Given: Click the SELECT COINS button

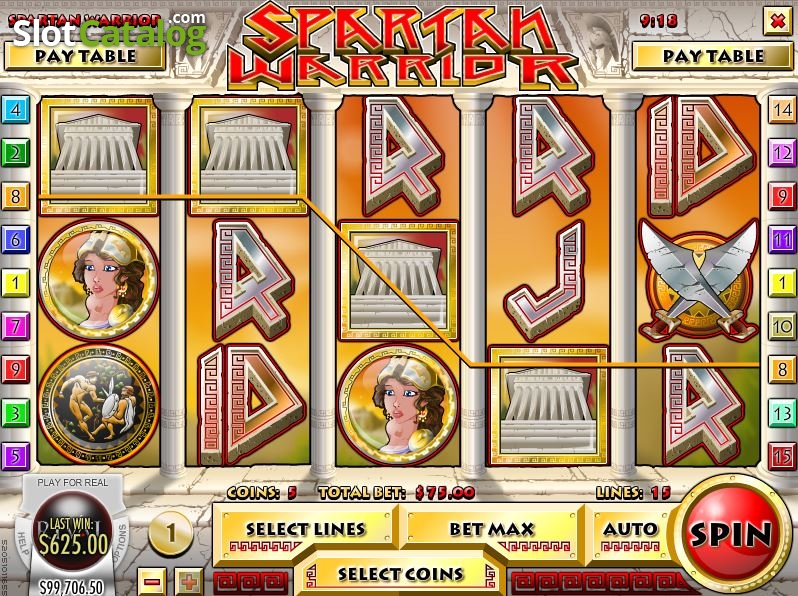Looking at the screenshot, I should pos(401,574).
